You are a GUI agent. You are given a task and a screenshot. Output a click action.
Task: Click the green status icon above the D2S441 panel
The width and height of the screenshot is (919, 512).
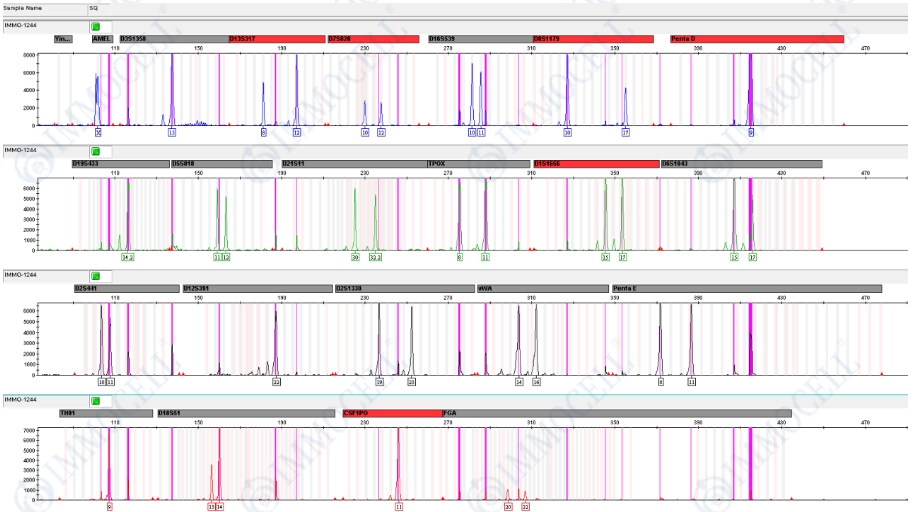[x=96, y=275]
